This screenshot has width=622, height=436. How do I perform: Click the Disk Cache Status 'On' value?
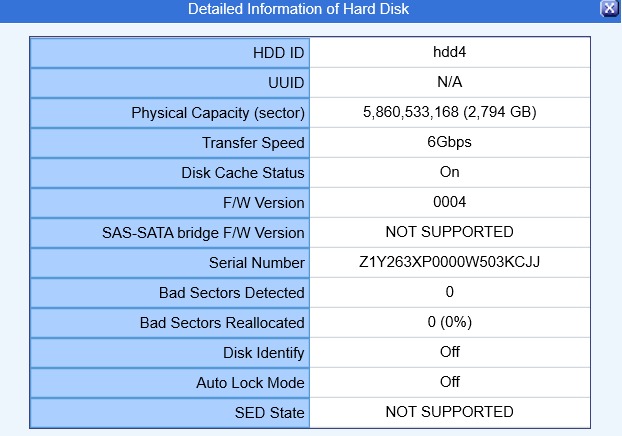point(449,172)
